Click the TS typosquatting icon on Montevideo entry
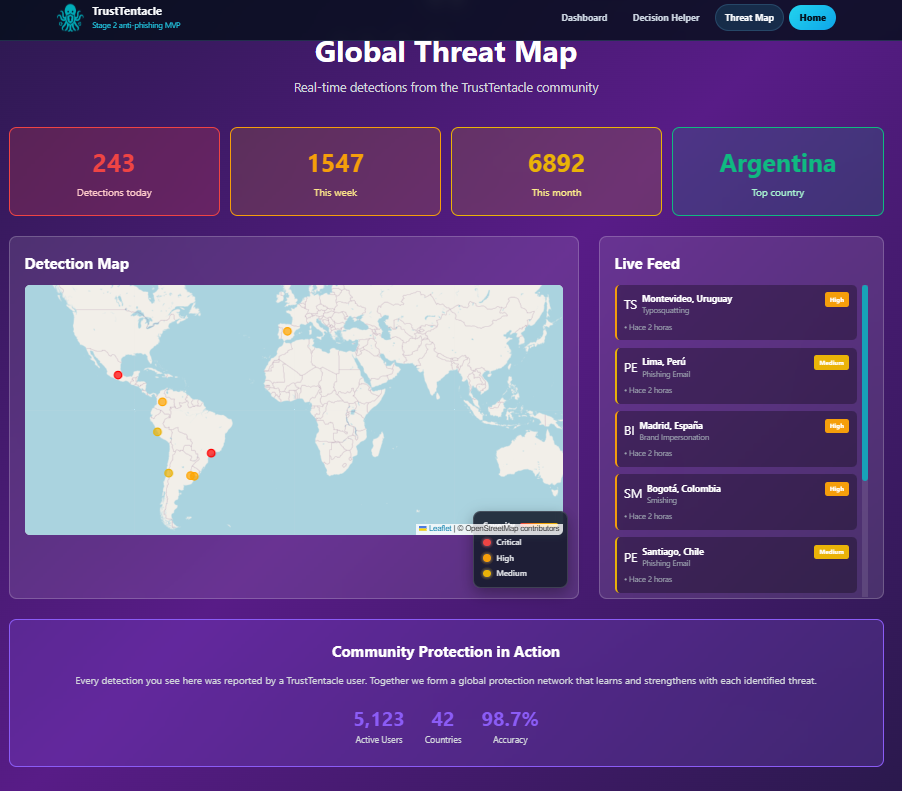This screenshot has width=902, height=791. [x=628, y=302]
